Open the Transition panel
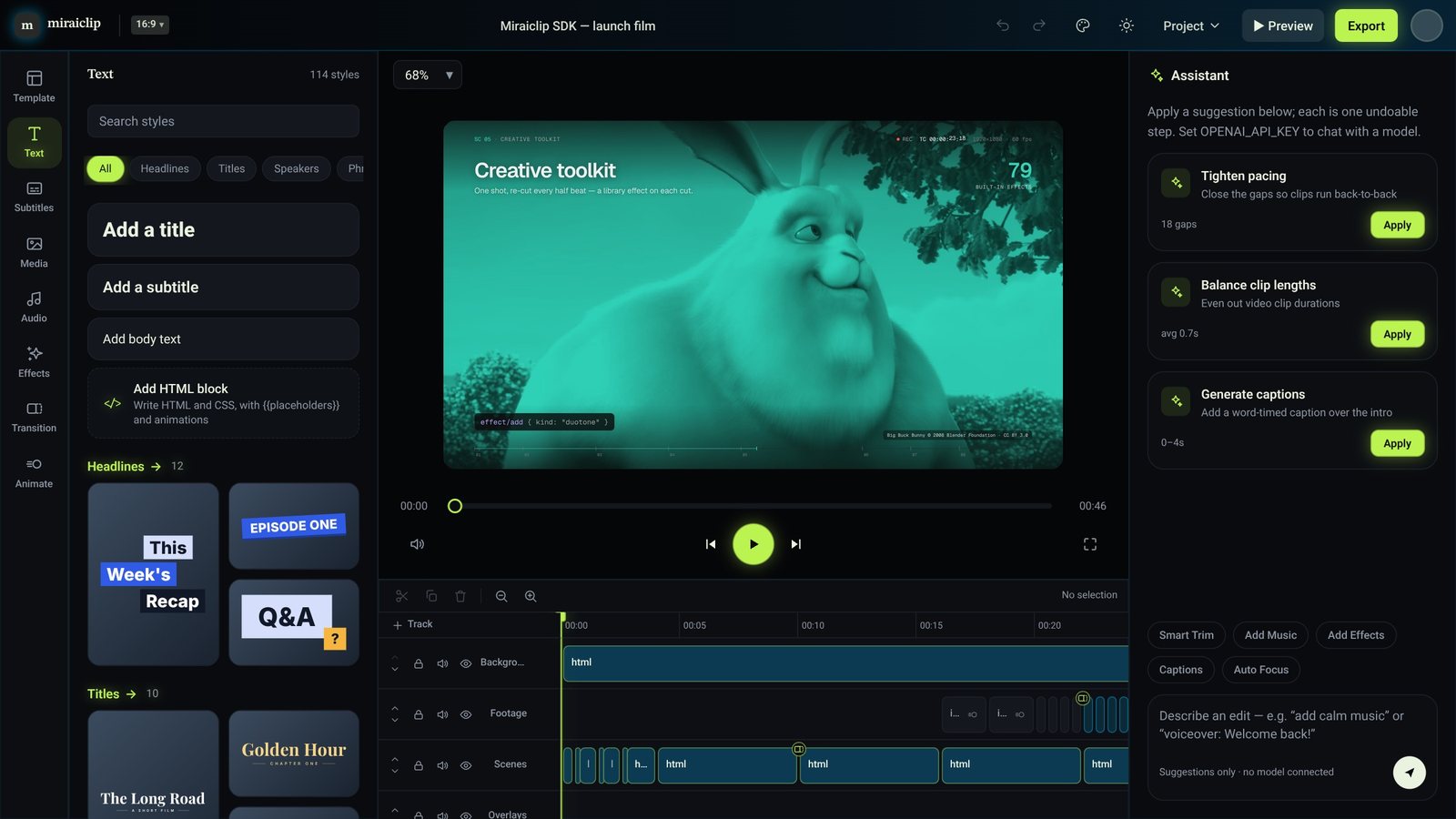 (x=34, y=417)
